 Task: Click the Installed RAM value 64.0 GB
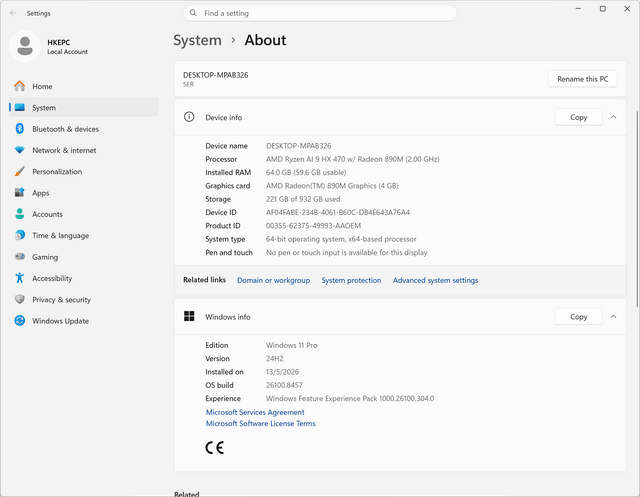click(x=306, y=172)
